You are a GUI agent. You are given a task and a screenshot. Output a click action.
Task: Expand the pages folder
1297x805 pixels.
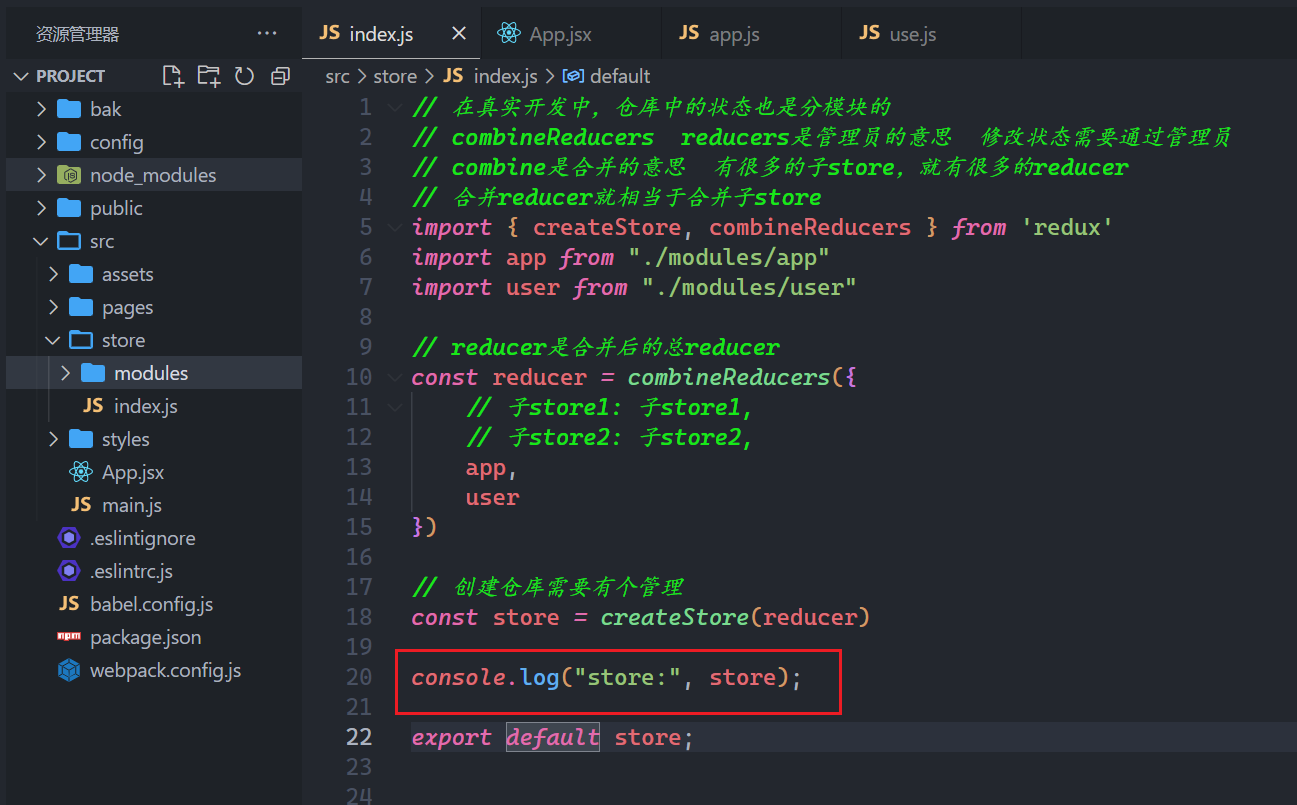pos(53,307)
